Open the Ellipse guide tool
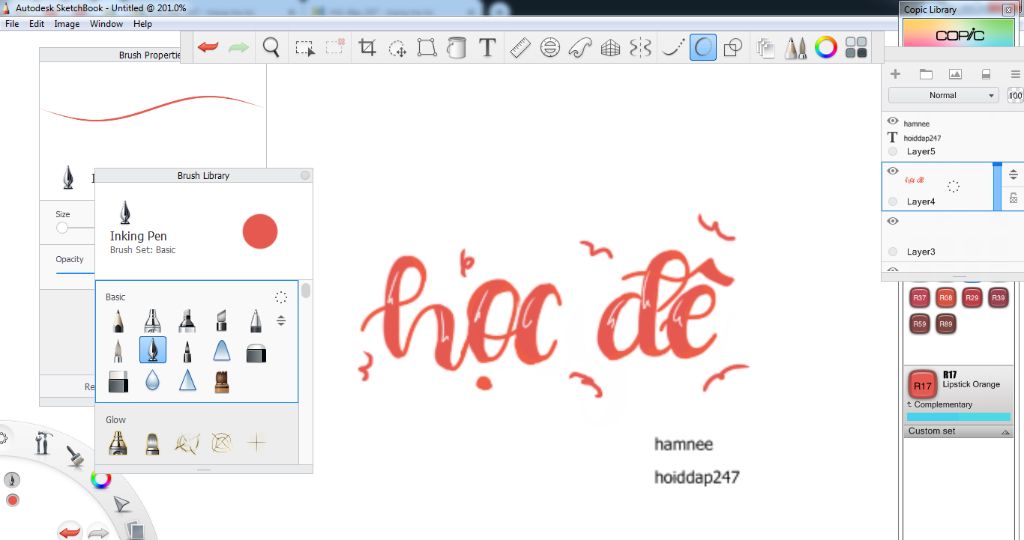The width and height of the screenshot is (1024, 540). [550, 48]
